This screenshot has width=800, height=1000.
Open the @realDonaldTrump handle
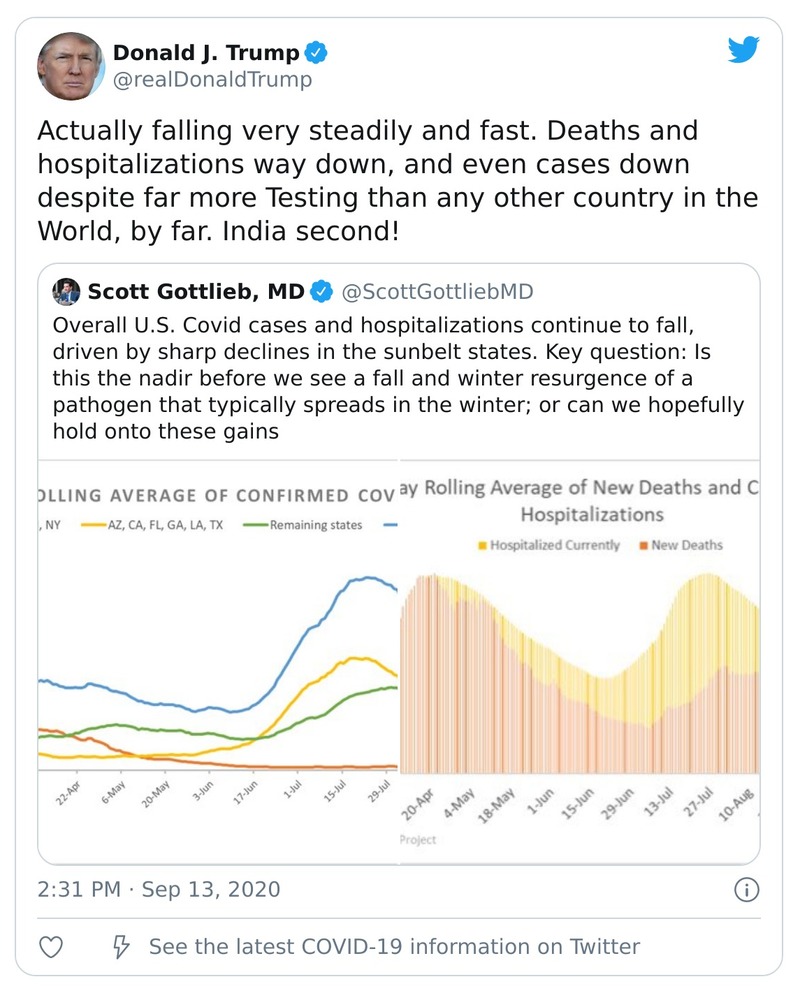click(212, 80)
